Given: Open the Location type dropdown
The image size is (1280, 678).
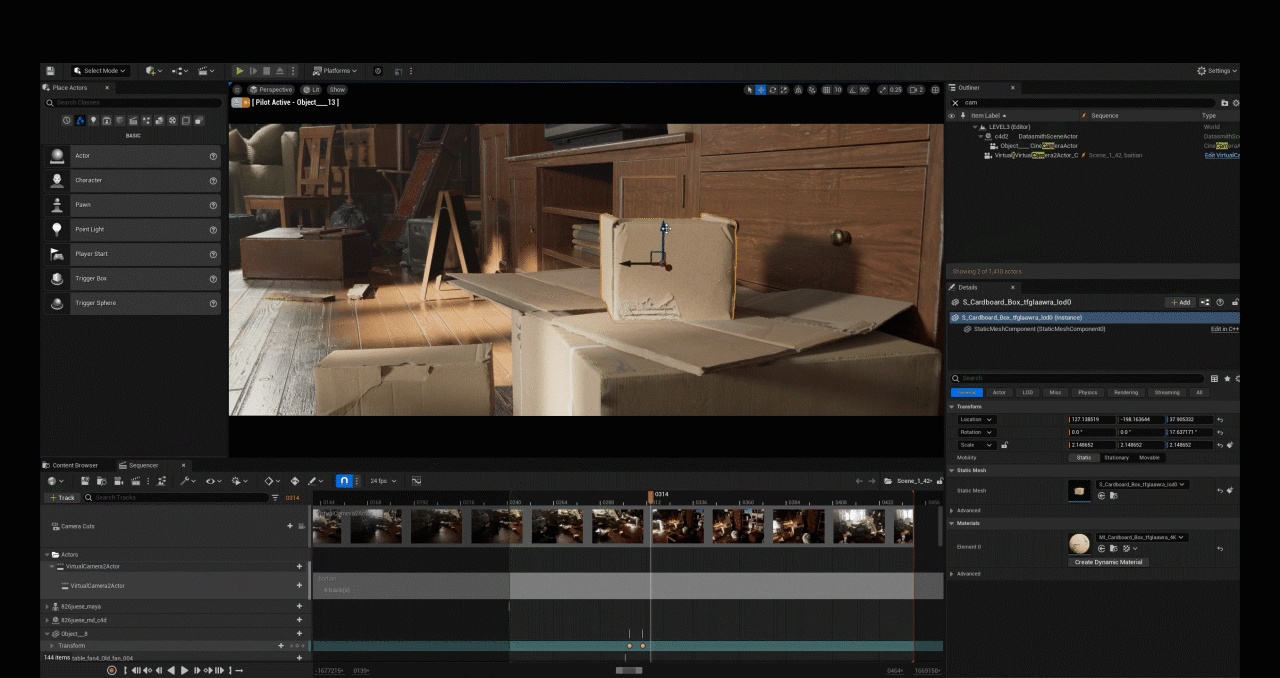Looking at the screenshot, I should coord(976,419).
